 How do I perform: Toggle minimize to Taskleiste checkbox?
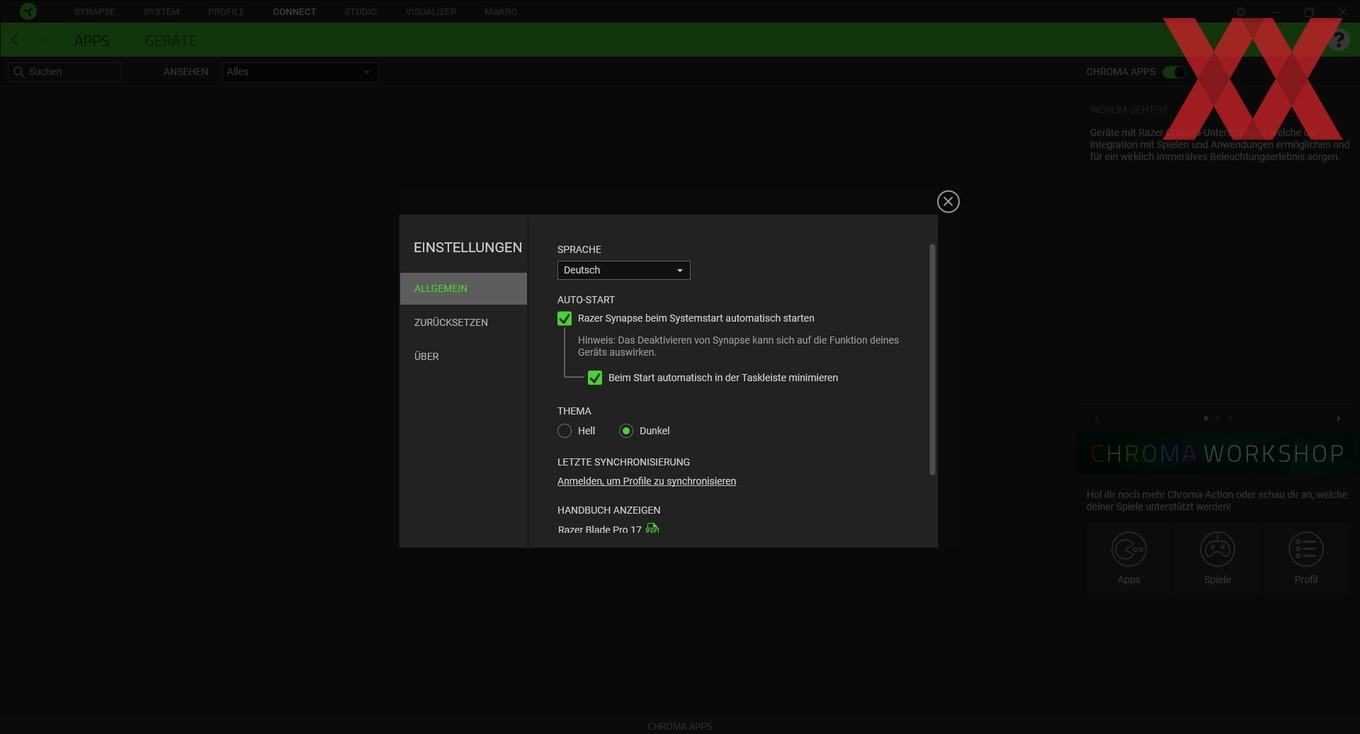tap(595, 378)
